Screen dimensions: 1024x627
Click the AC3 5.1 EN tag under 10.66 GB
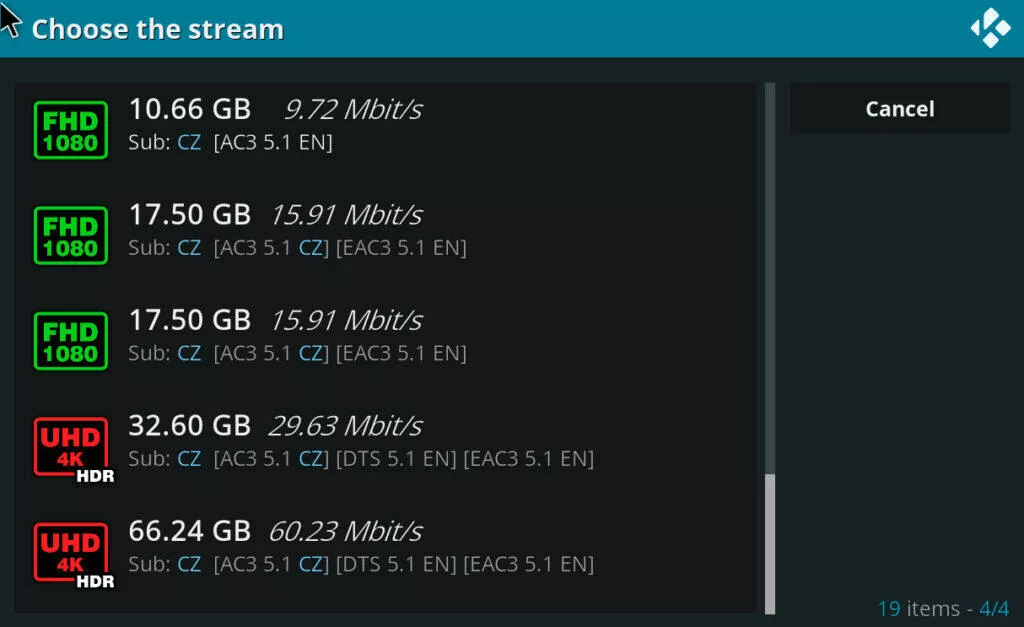coord(273,142)
